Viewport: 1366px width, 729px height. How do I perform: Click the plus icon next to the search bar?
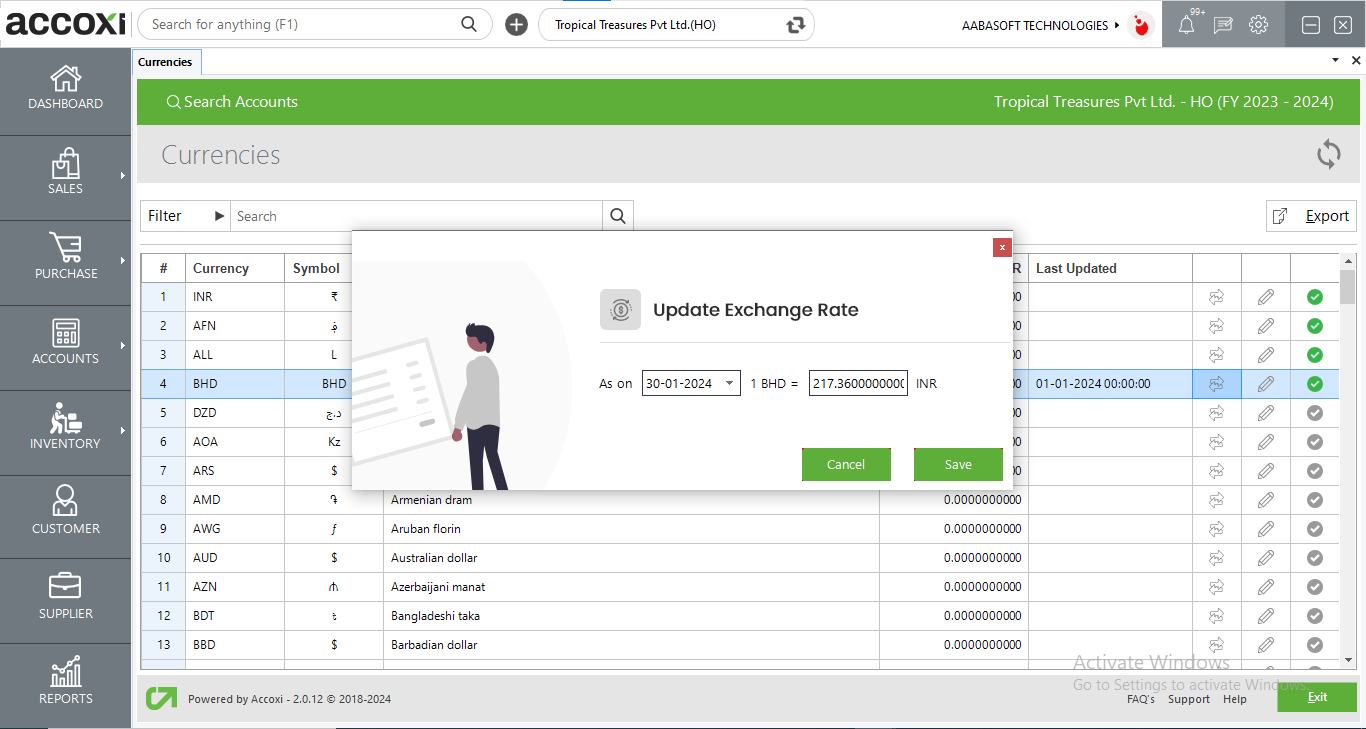pyautogui.click(x=516, y=23)
